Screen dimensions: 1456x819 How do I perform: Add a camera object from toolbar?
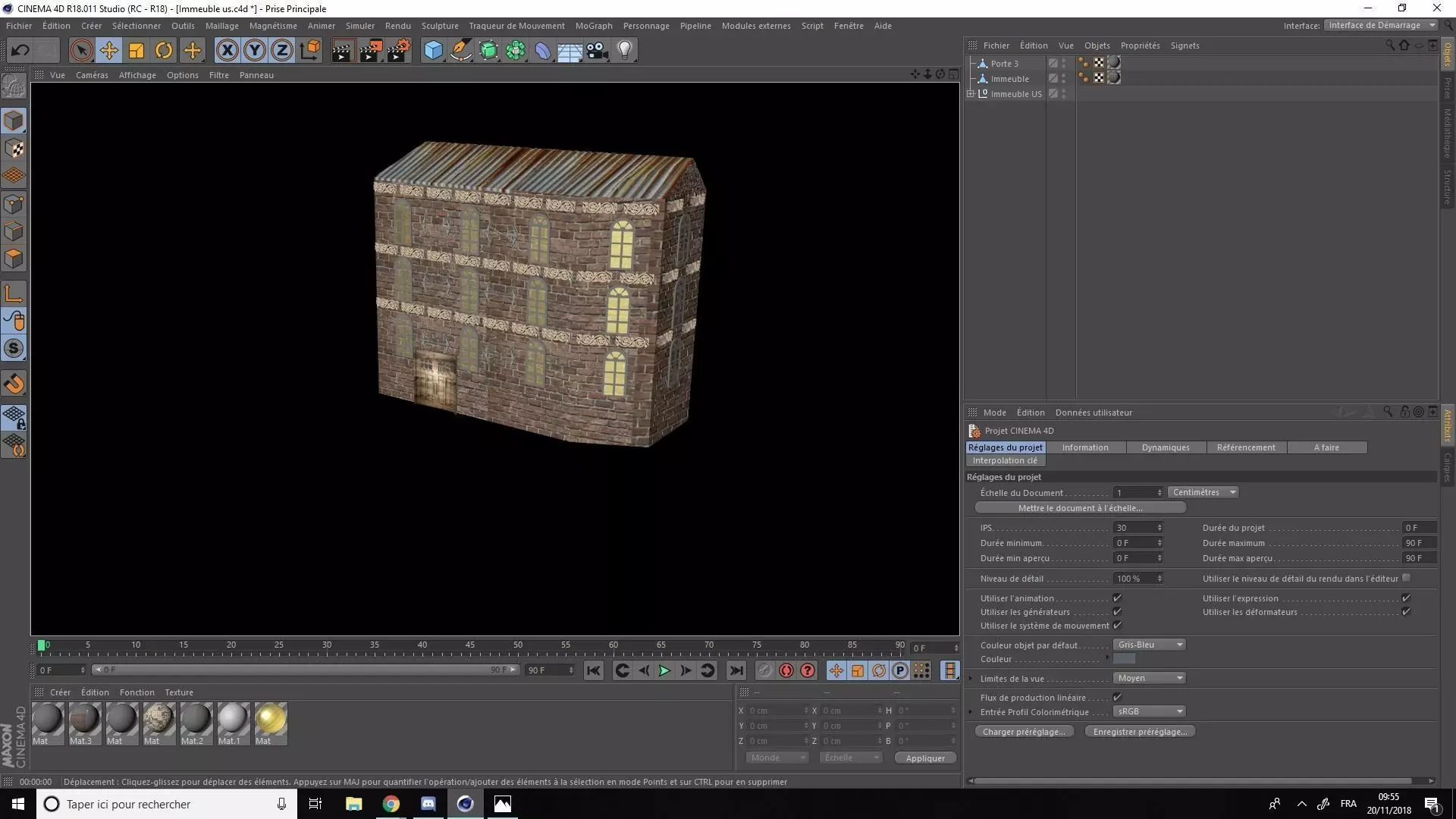click(597, 51)
